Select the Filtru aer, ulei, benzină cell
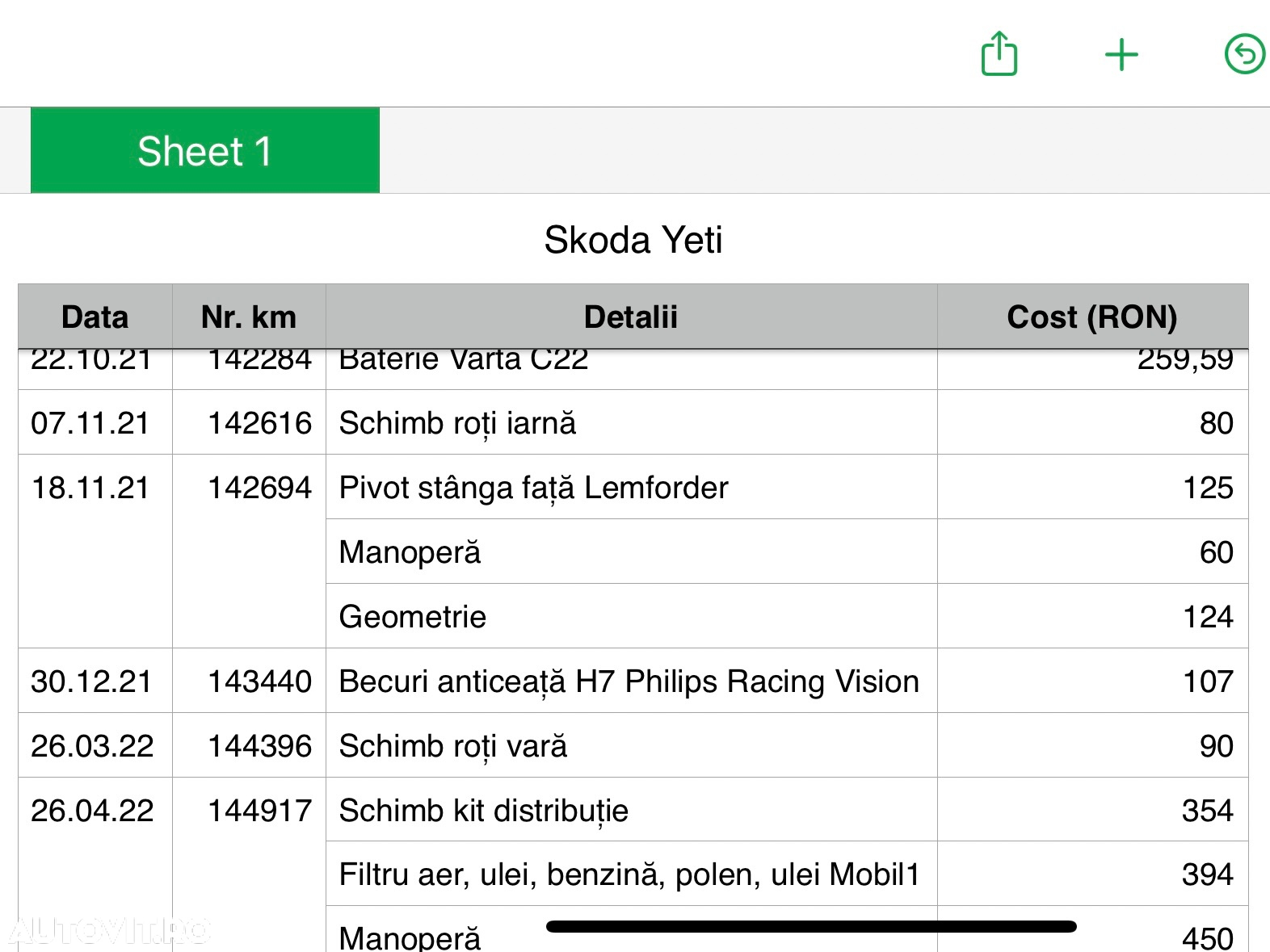 point(631,874)
